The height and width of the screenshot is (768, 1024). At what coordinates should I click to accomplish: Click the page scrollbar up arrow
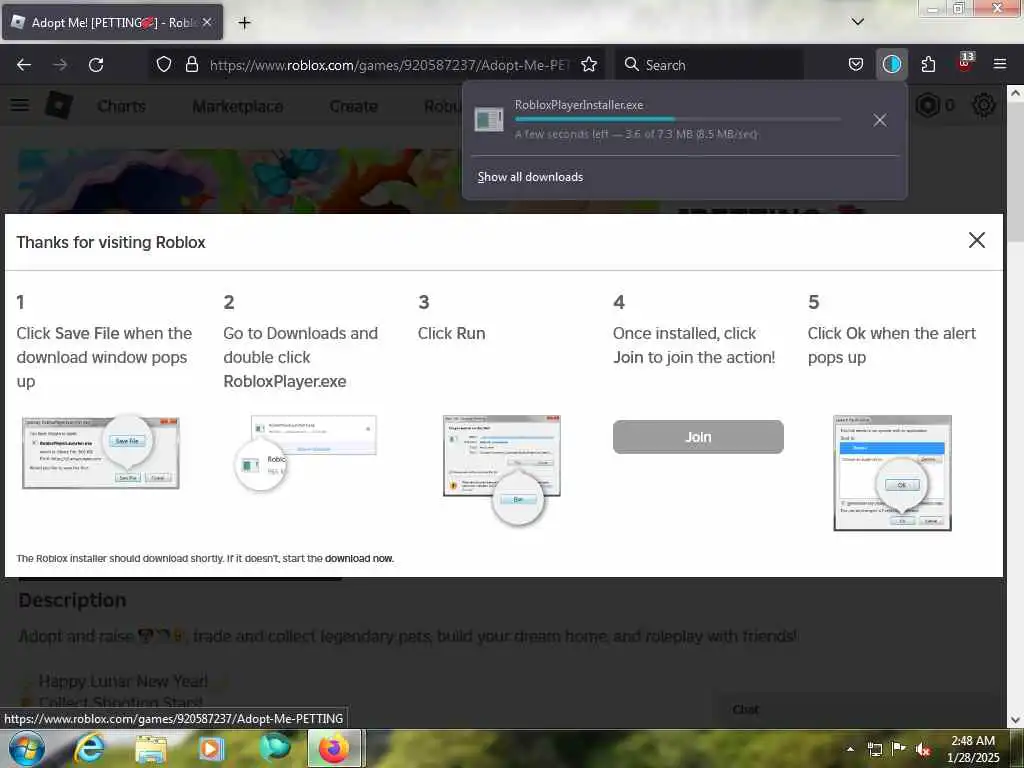[x=1015, y=93]
